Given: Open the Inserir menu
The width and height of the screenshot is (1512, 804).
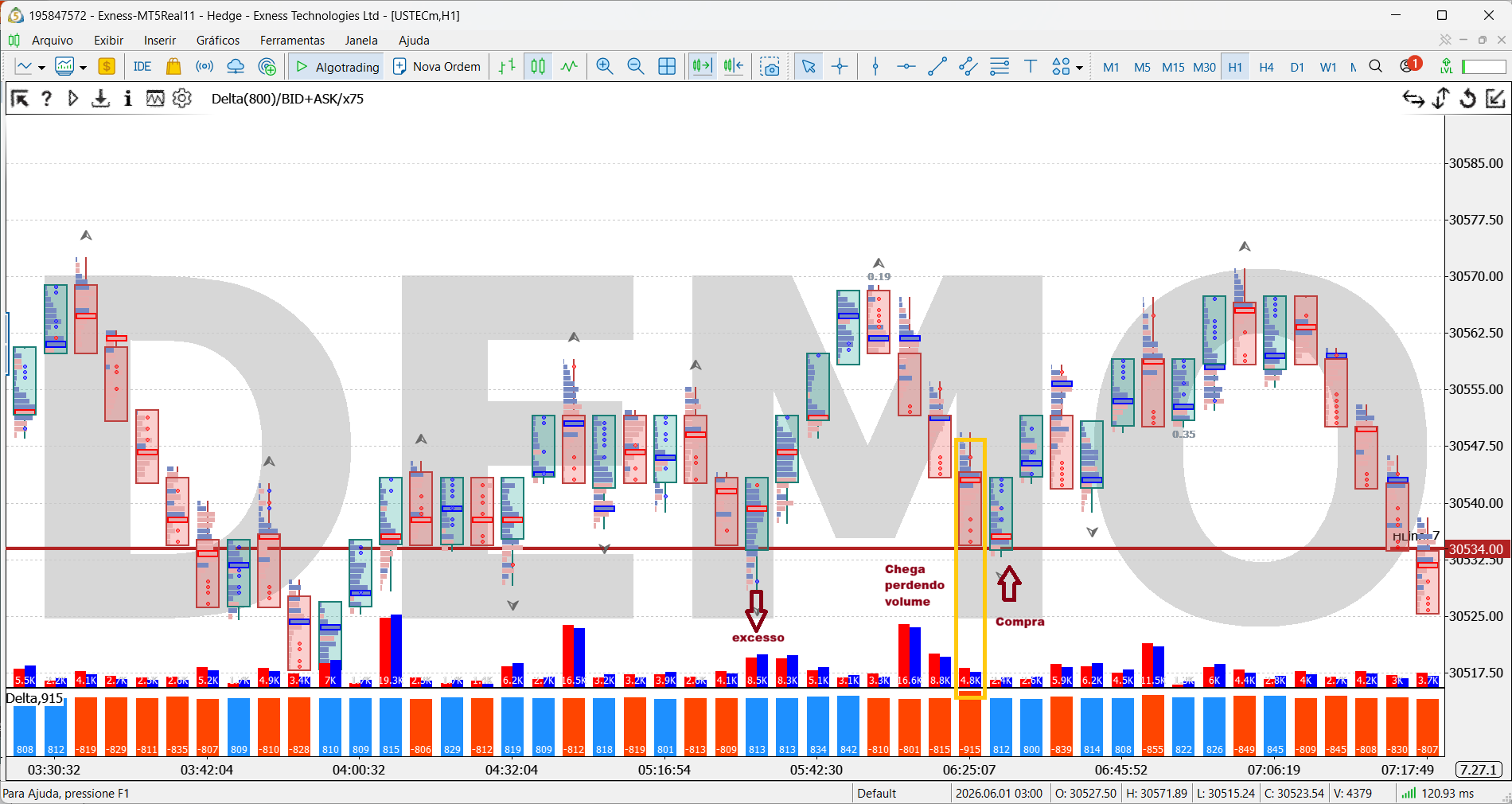Looking at the screenshot, I should pyautogui.click(x=160, y=40).
